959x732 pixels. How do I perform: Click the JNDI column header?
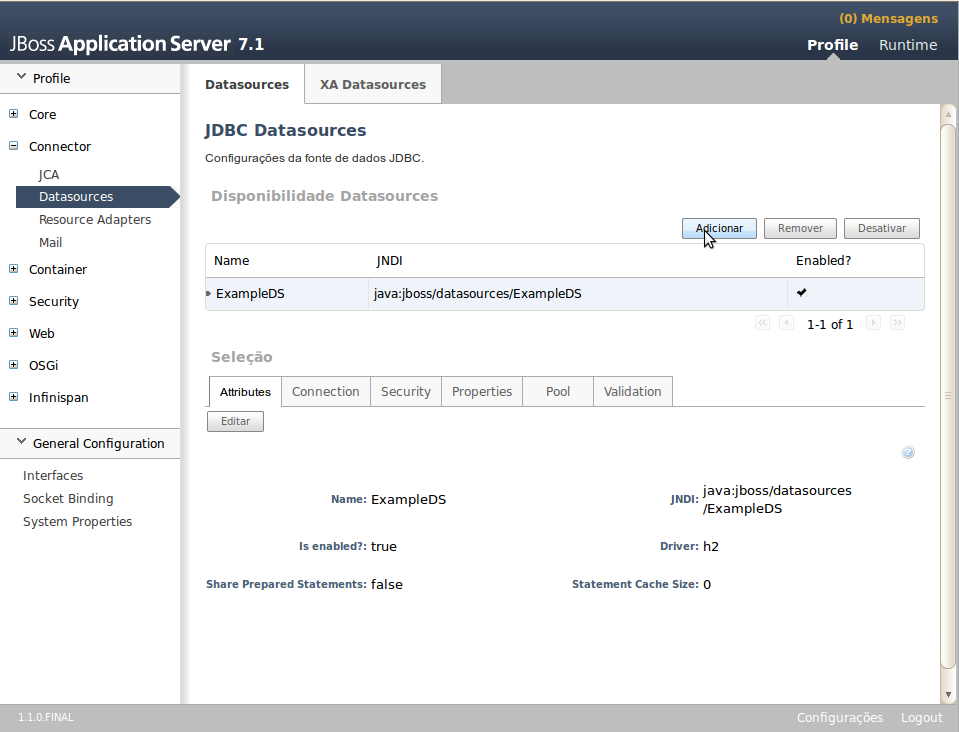pos(389,261)
